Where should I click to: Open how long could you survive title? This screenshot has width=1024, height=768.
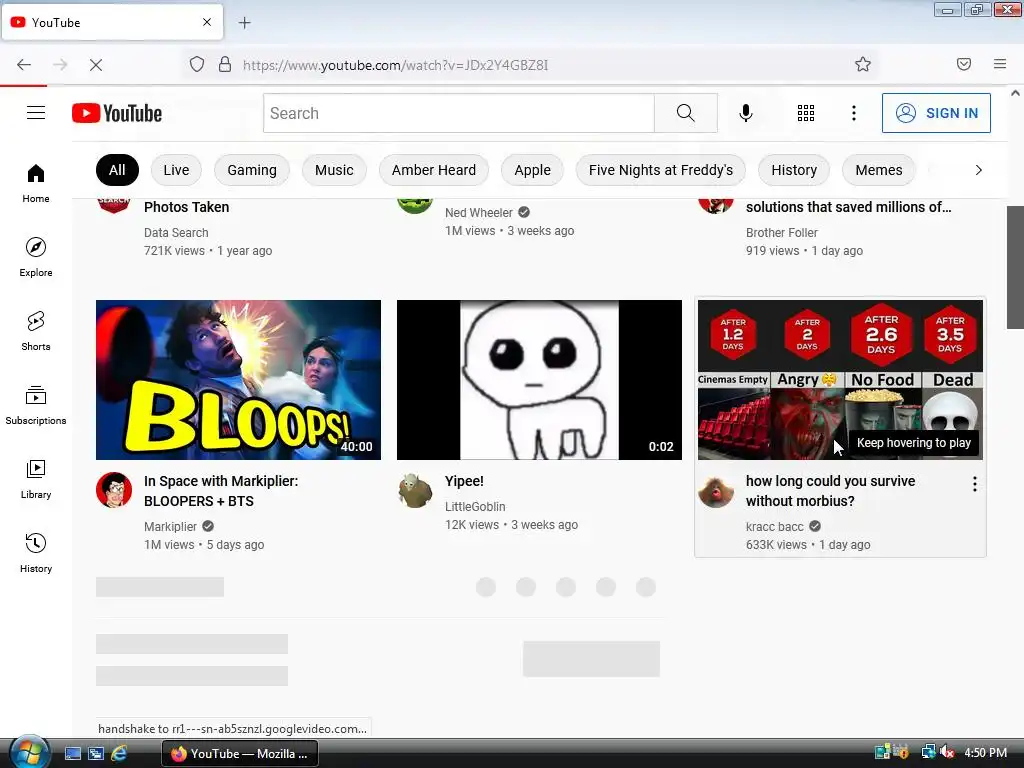831,491
